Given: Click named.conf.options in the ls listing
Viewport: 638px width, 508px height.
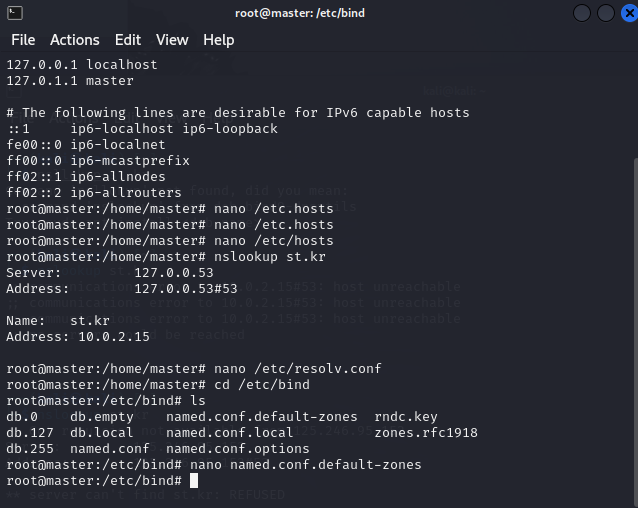Looking at the screenshot, I should click(238, 449).
